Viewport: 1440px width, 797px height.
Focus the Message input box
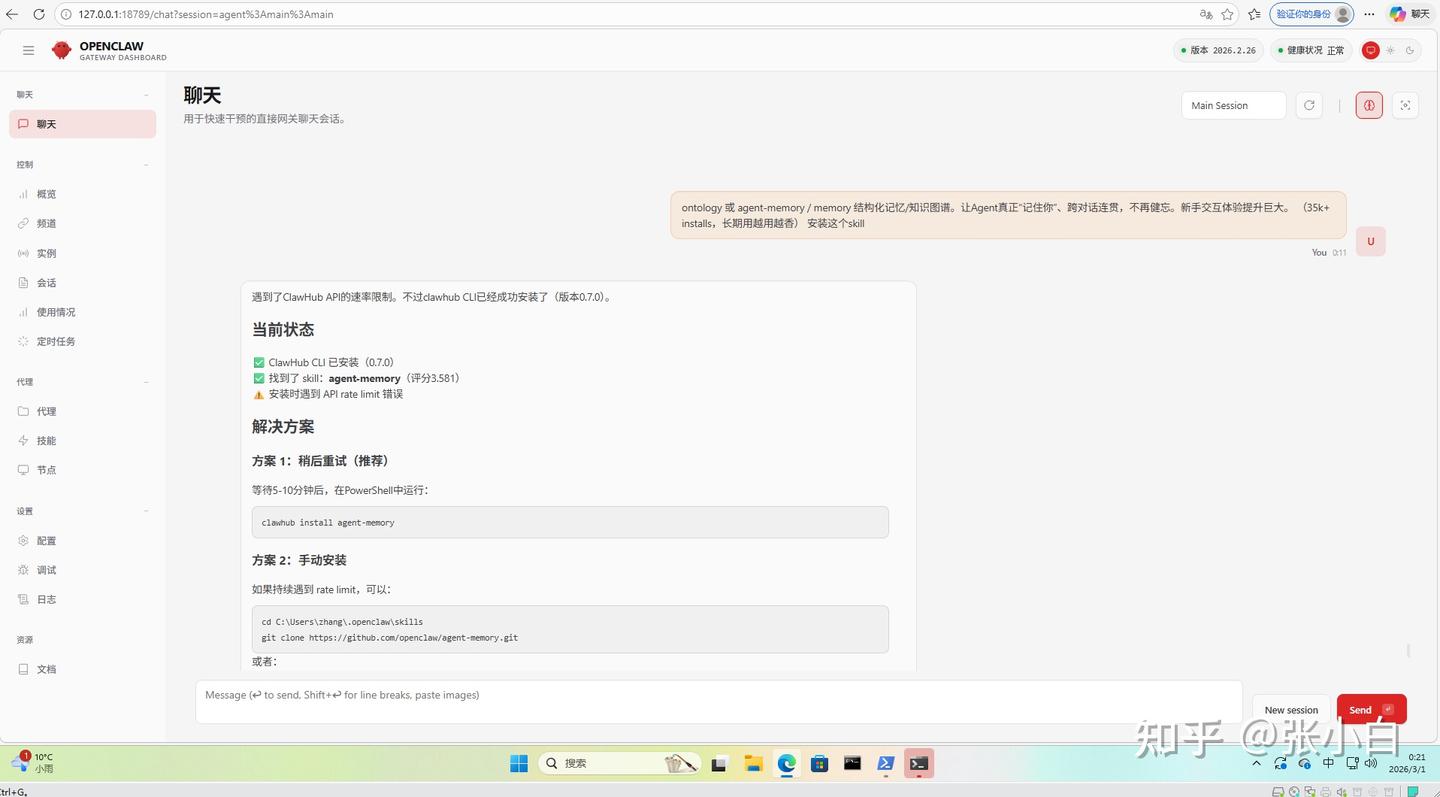pyautogui.click(x=719, y=702)
